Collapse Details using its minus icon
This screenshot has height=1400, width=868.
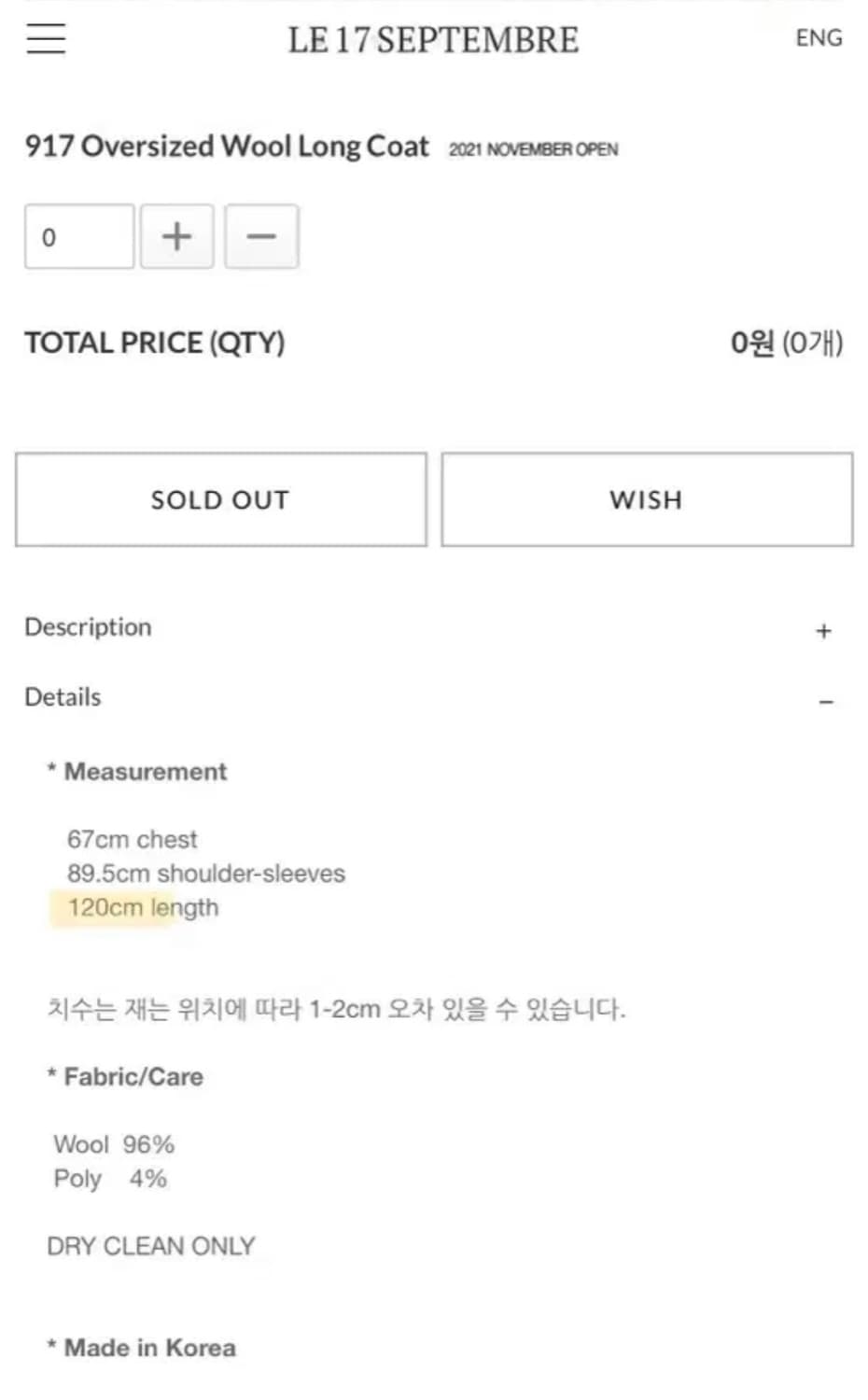(826, 702)
